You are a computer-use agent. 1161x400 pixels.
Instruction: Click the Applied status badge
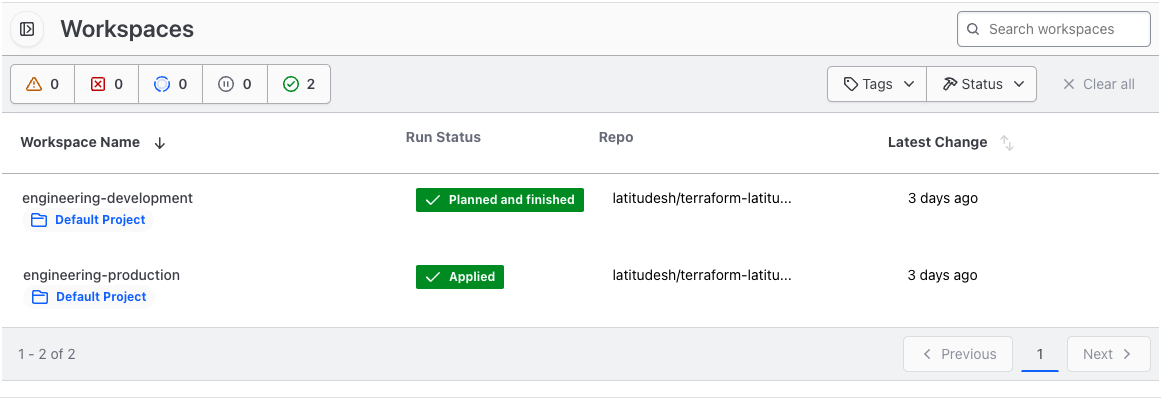point(460,277)
